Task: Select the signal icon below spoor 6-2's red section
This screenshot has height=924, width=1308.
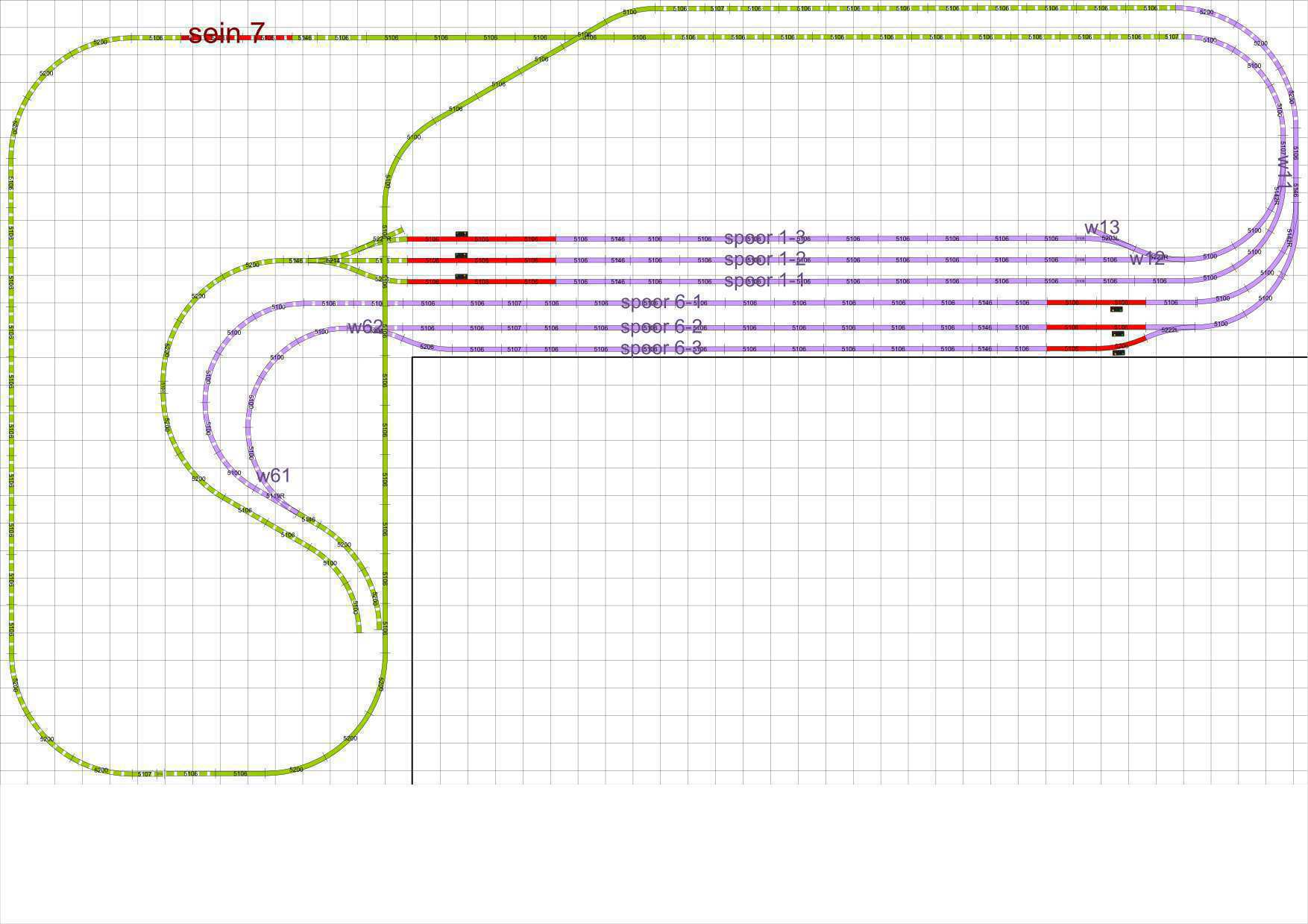Action: [x=1118, y=333]
